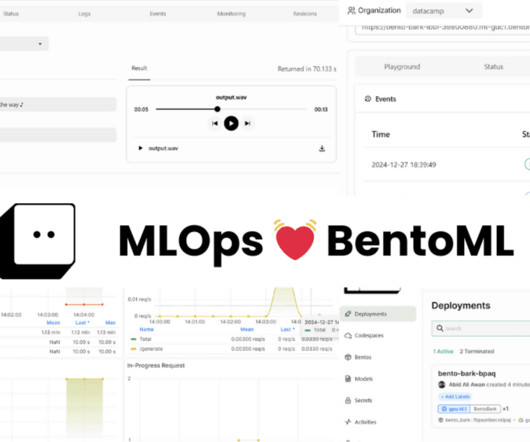
Task: Click the Google Cloud icon in deployment card
Action: tap(521, 420)
